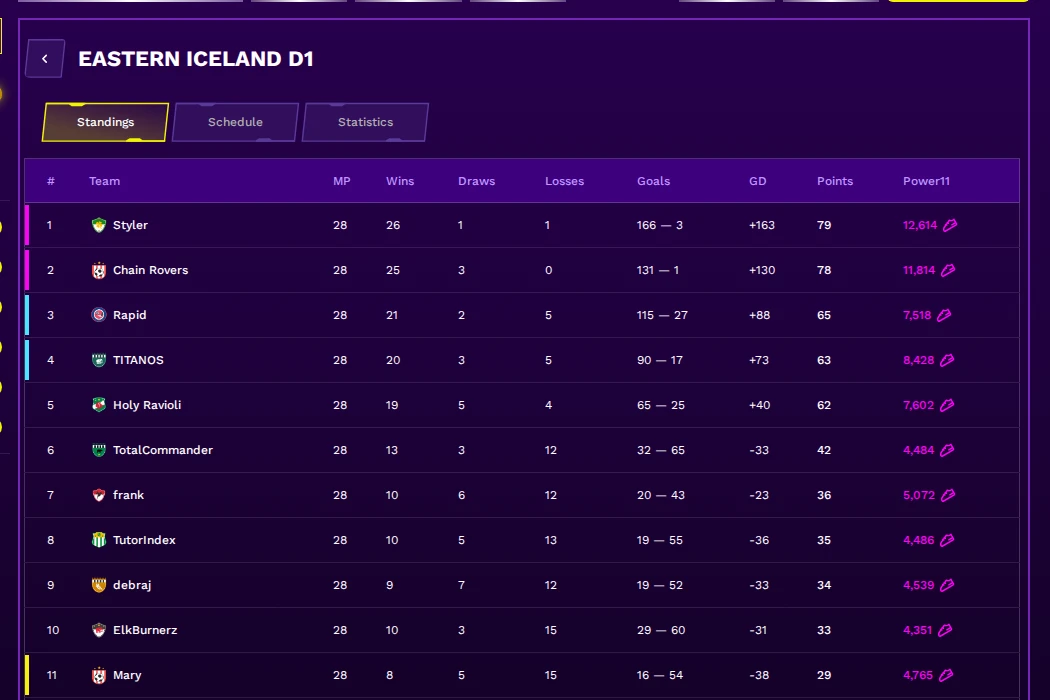Image resolution: width=1050 pixels, height=700 pixels.
Task: Open the Standings tab
Action: tap(105, 122)
